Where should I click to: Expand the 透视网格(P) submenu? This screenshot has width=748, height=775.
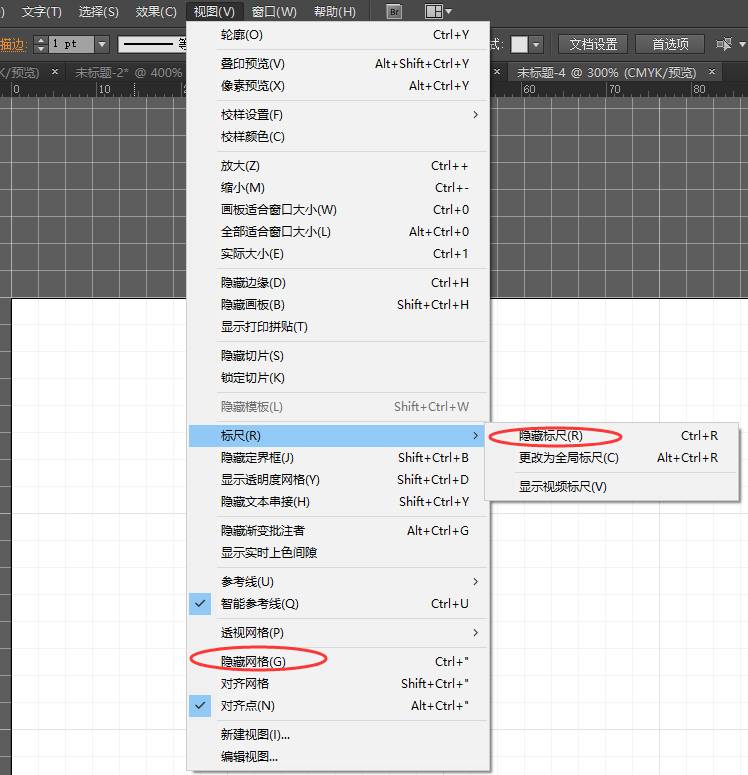click(339, 633)
